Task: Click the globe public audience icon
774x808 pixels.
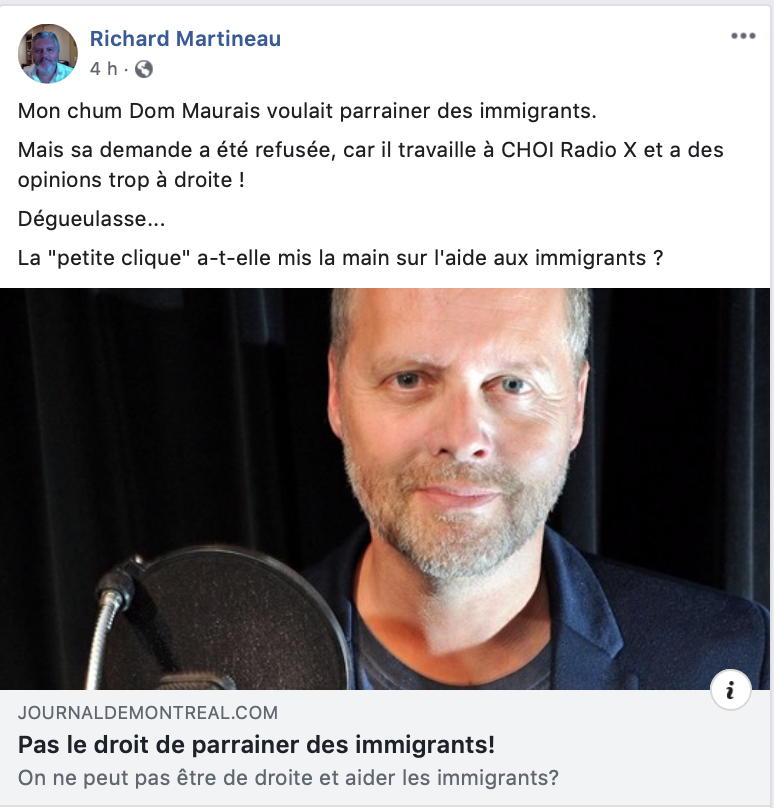Action: (x=144, y=69)
